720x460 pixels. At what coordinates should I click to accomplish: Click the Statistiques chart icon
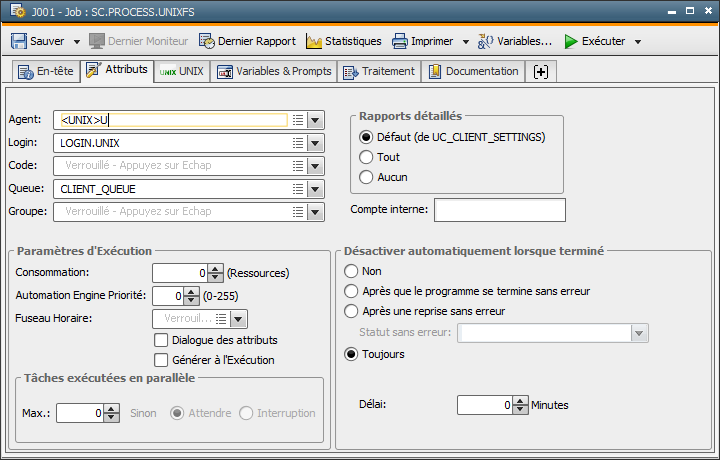[x=314, y=41]
